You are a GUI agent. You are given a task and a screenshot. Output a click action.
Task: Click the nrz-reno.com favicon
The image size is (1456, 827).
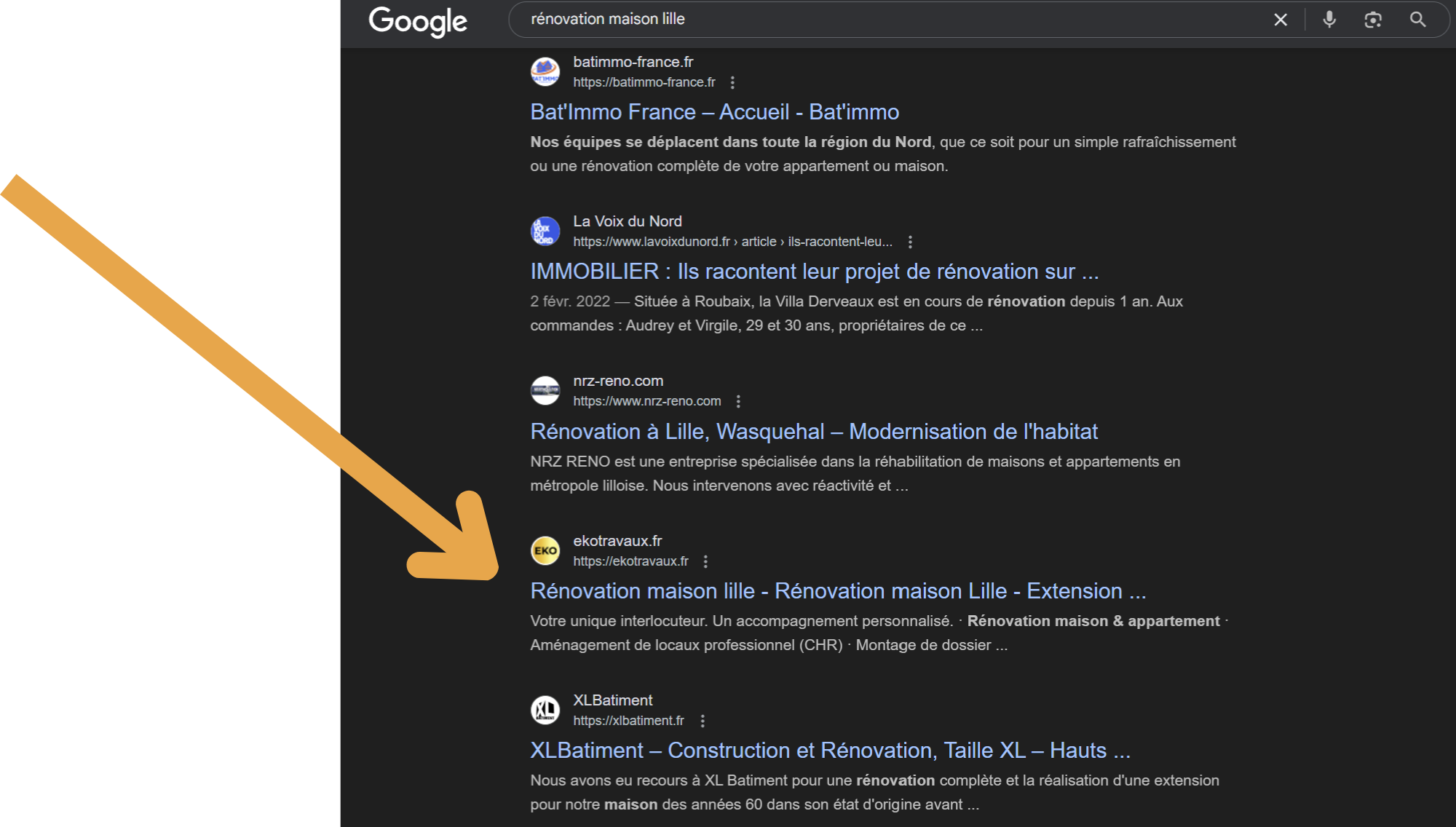(x=545, y=390)
